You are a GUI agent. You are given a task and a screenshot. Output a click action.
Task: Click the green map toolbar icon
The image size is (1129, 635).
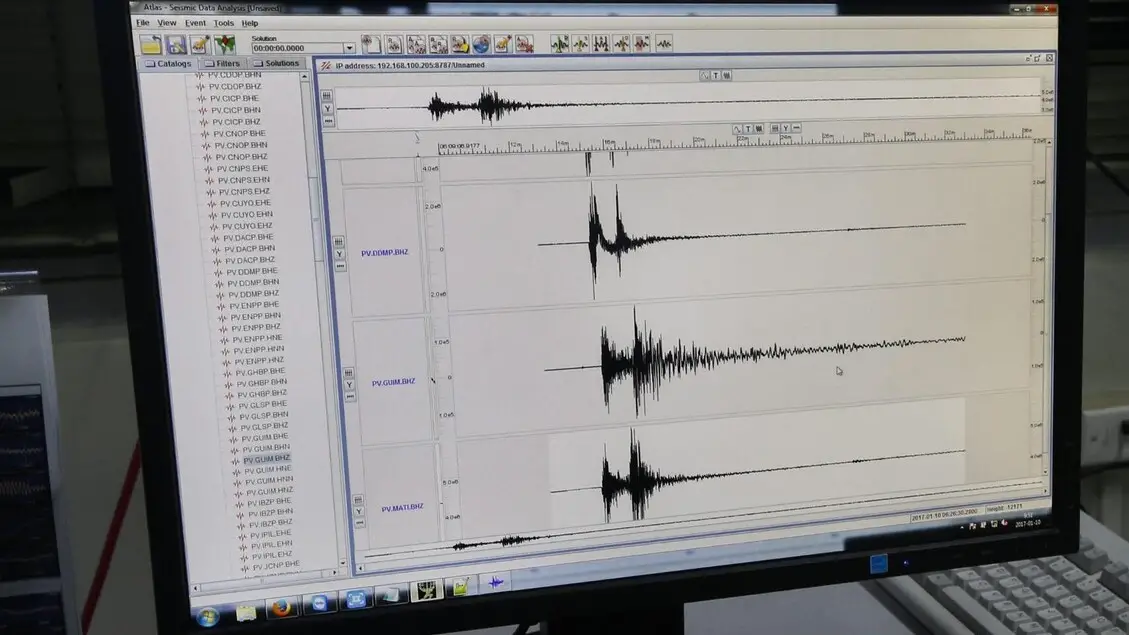(225, 45)
